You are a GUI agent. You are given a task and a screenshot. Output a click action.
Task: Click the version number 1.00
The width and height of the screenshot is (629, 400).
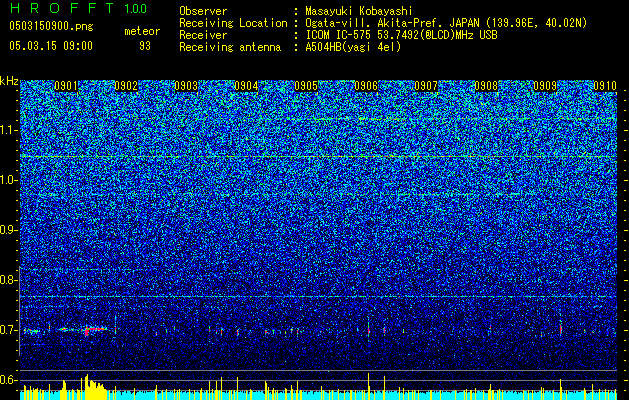(x=136, y=8)
